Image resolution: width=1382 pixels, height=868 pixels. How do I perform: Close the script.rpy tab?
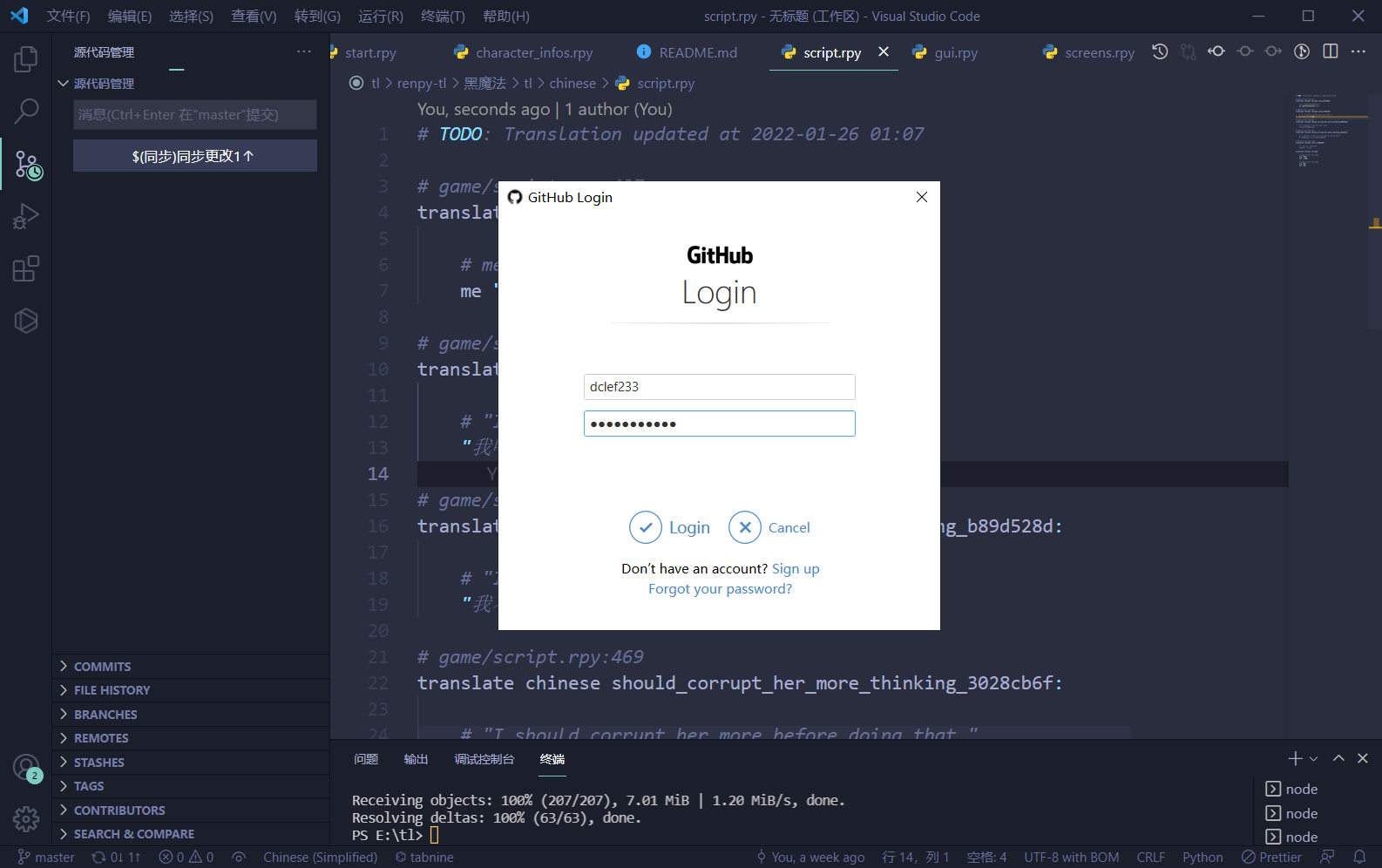point(884,51)
